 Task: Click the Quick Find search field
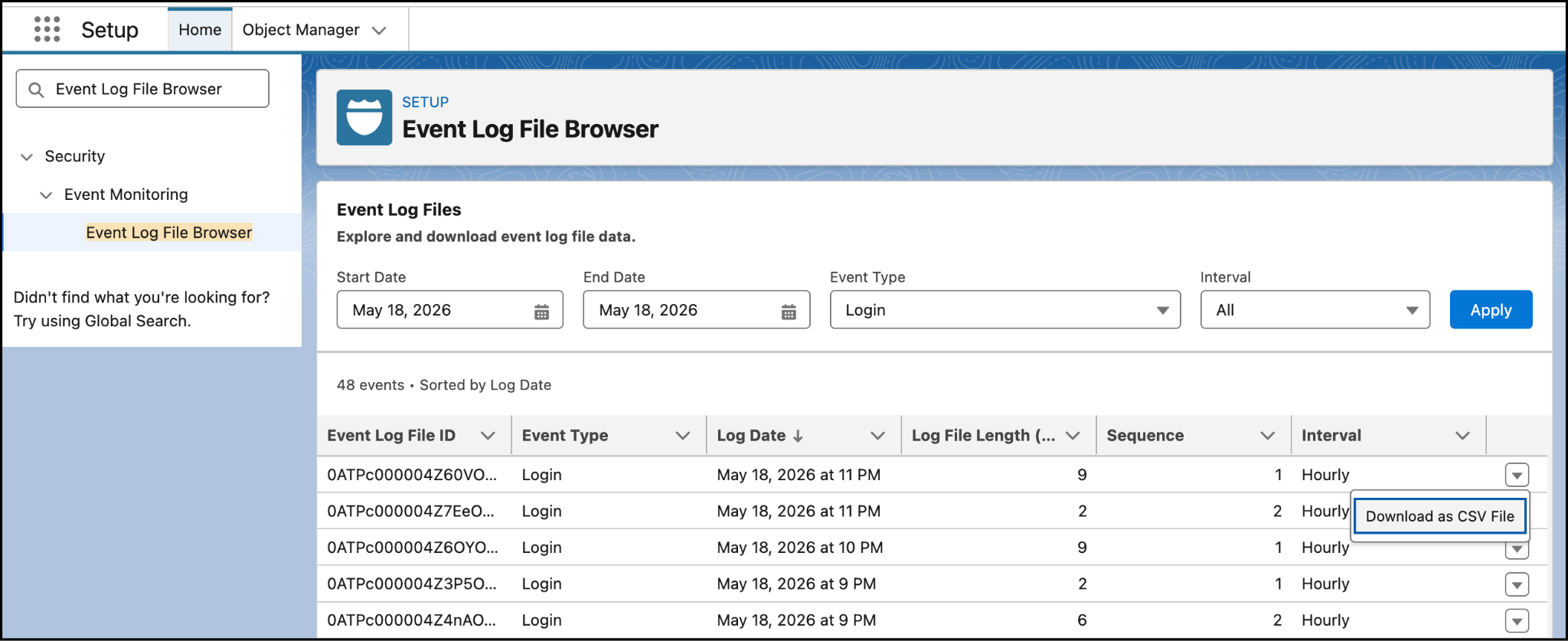(x=142, y=89)
